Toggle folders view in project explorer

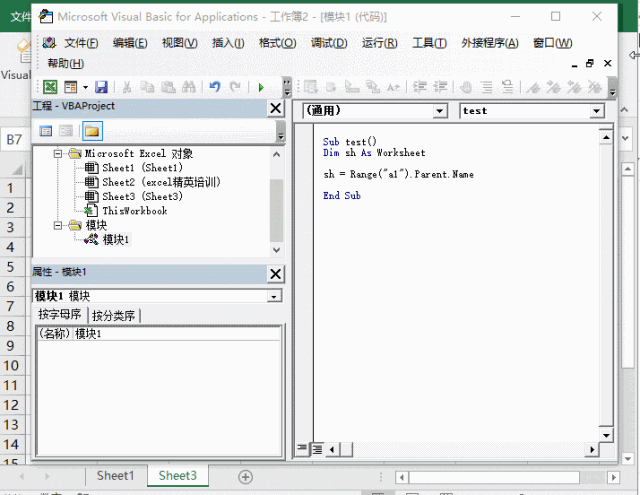point(92,131)
